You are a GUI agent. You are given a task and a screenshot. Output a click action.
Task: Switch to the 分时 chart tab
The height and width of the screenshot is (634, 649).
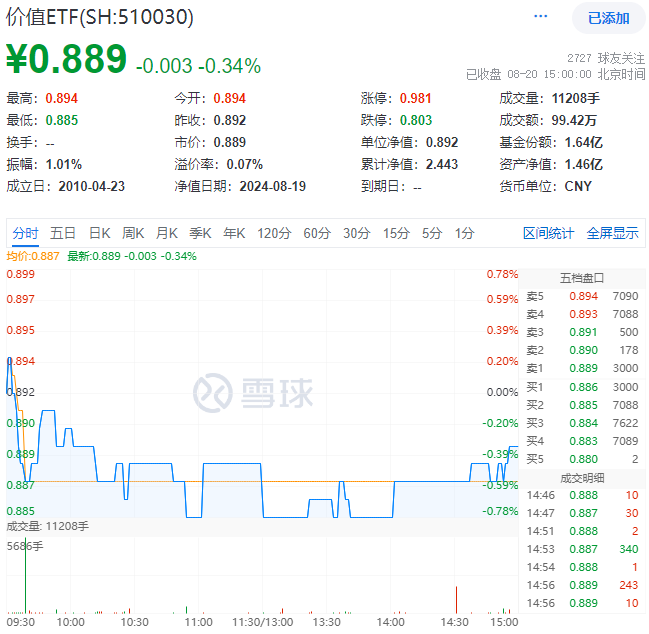point(25,233)
